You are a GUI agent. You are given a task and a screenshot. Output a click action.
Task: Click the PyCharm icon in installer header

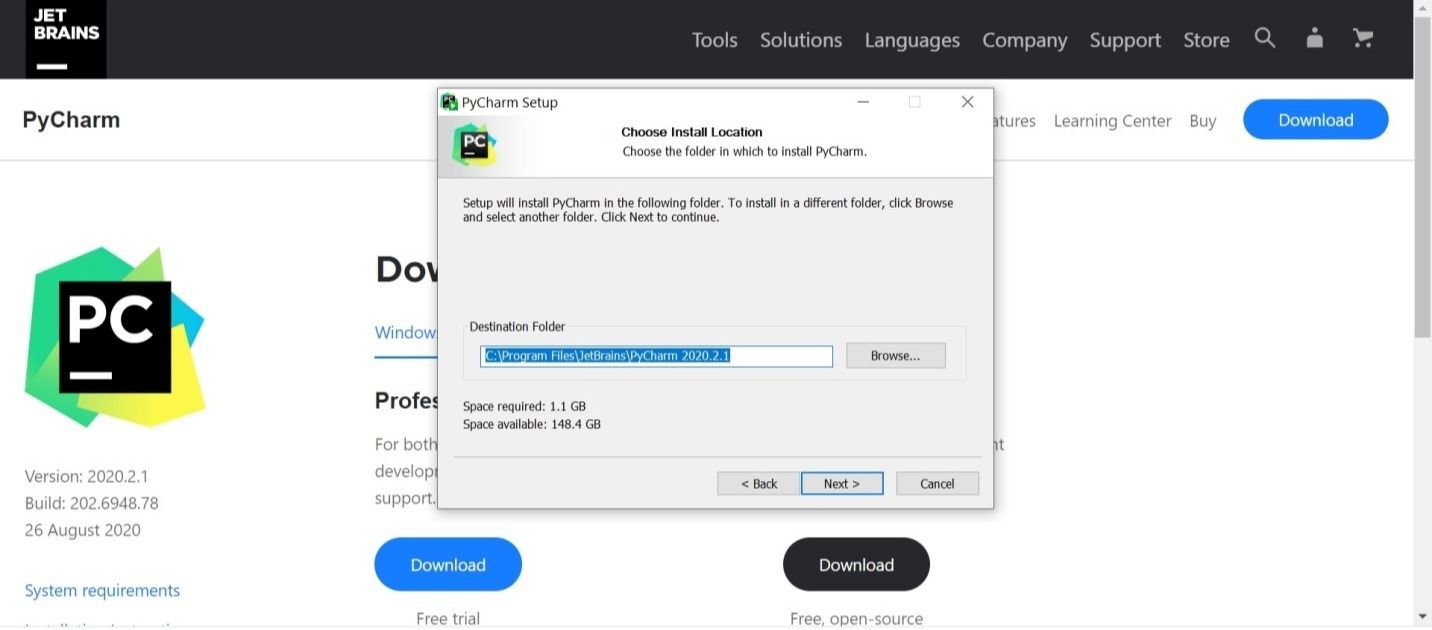point(474,145)
